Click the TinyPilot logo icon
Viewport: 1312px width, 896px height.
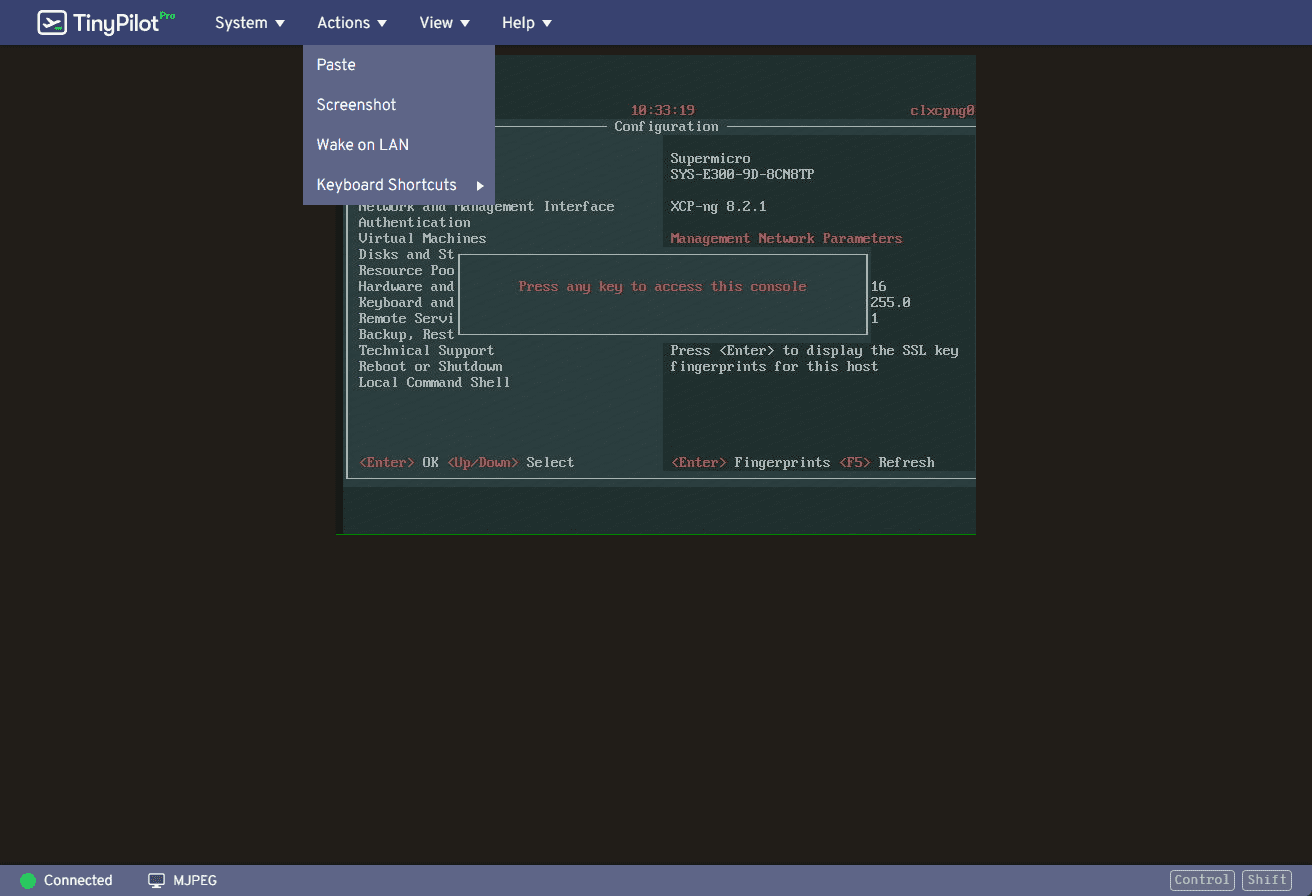(52, 22)
